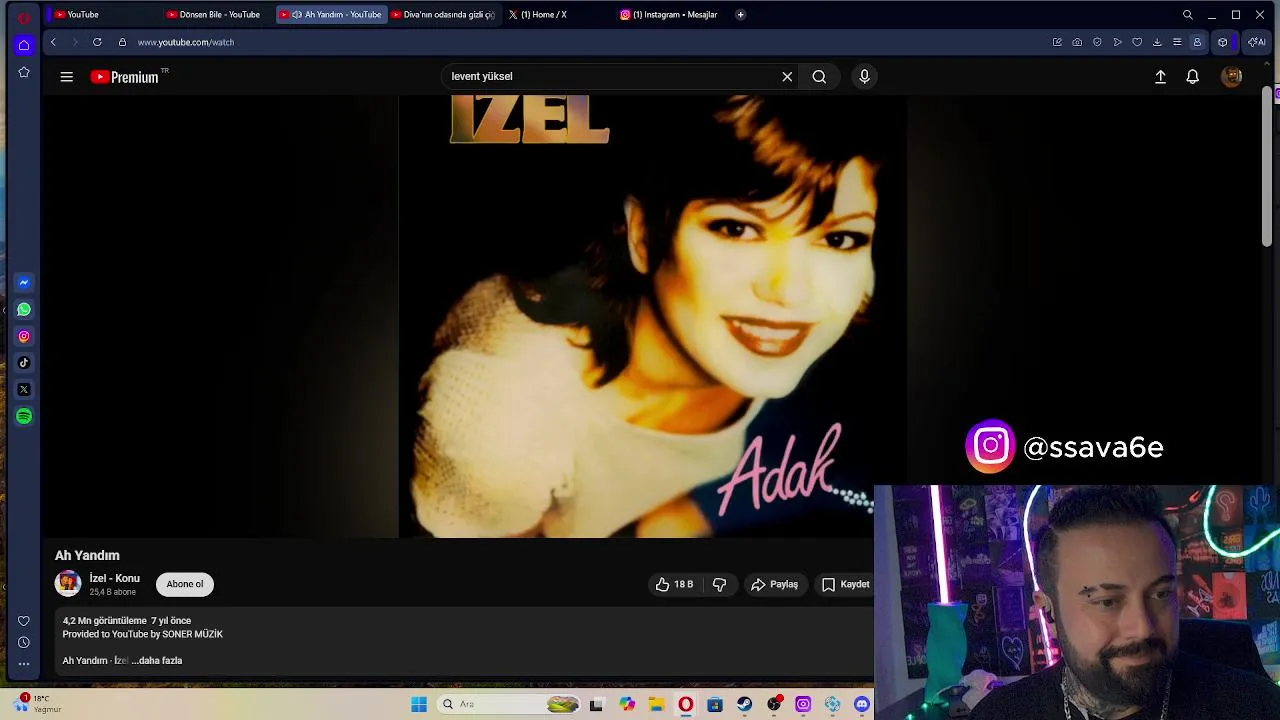
Task: Open Discord from taskbar
Action: (x=862, y=704)
